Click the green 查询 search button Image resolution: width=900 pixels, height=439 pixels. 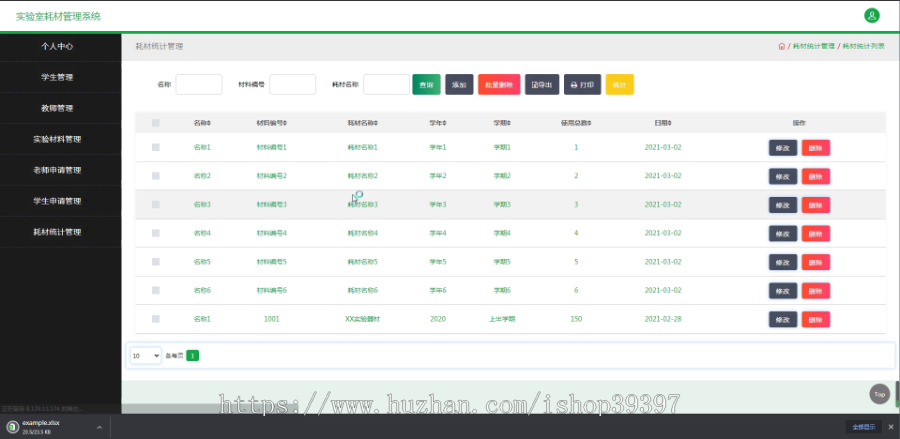pos(426,84)
